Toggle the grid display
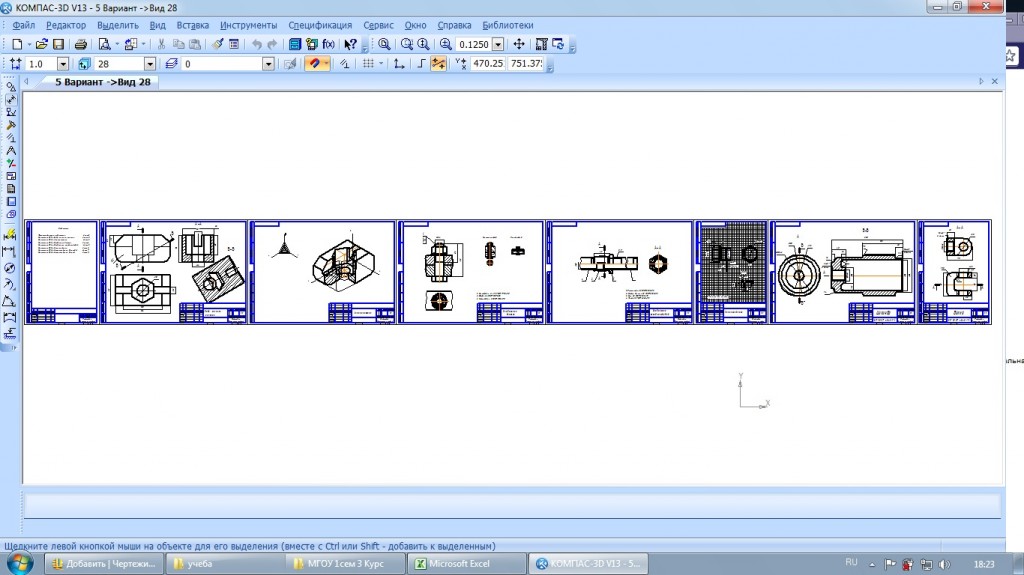The height and width of the screenshot is (575, 1024). point(368,63)
